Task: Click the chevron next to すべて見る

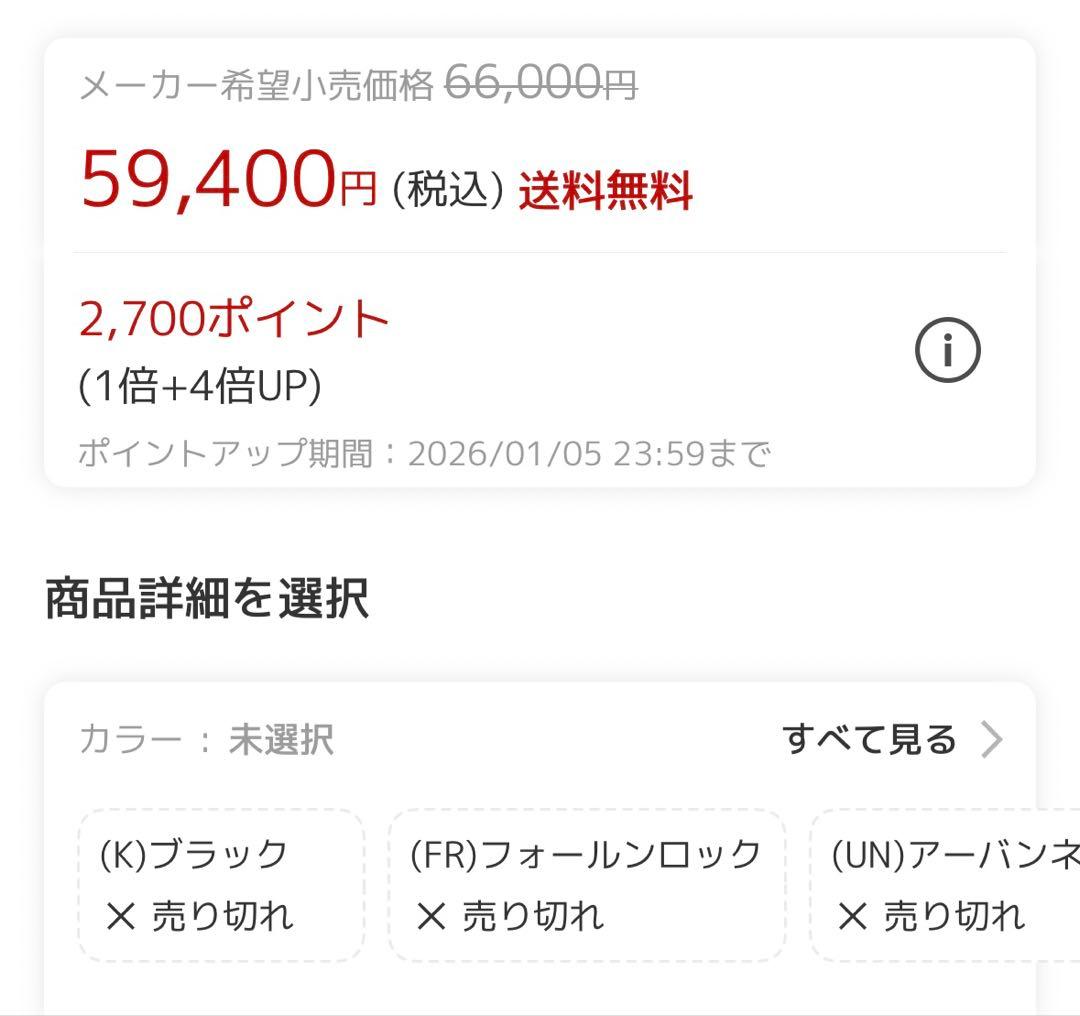Action: tap(991, 739)
